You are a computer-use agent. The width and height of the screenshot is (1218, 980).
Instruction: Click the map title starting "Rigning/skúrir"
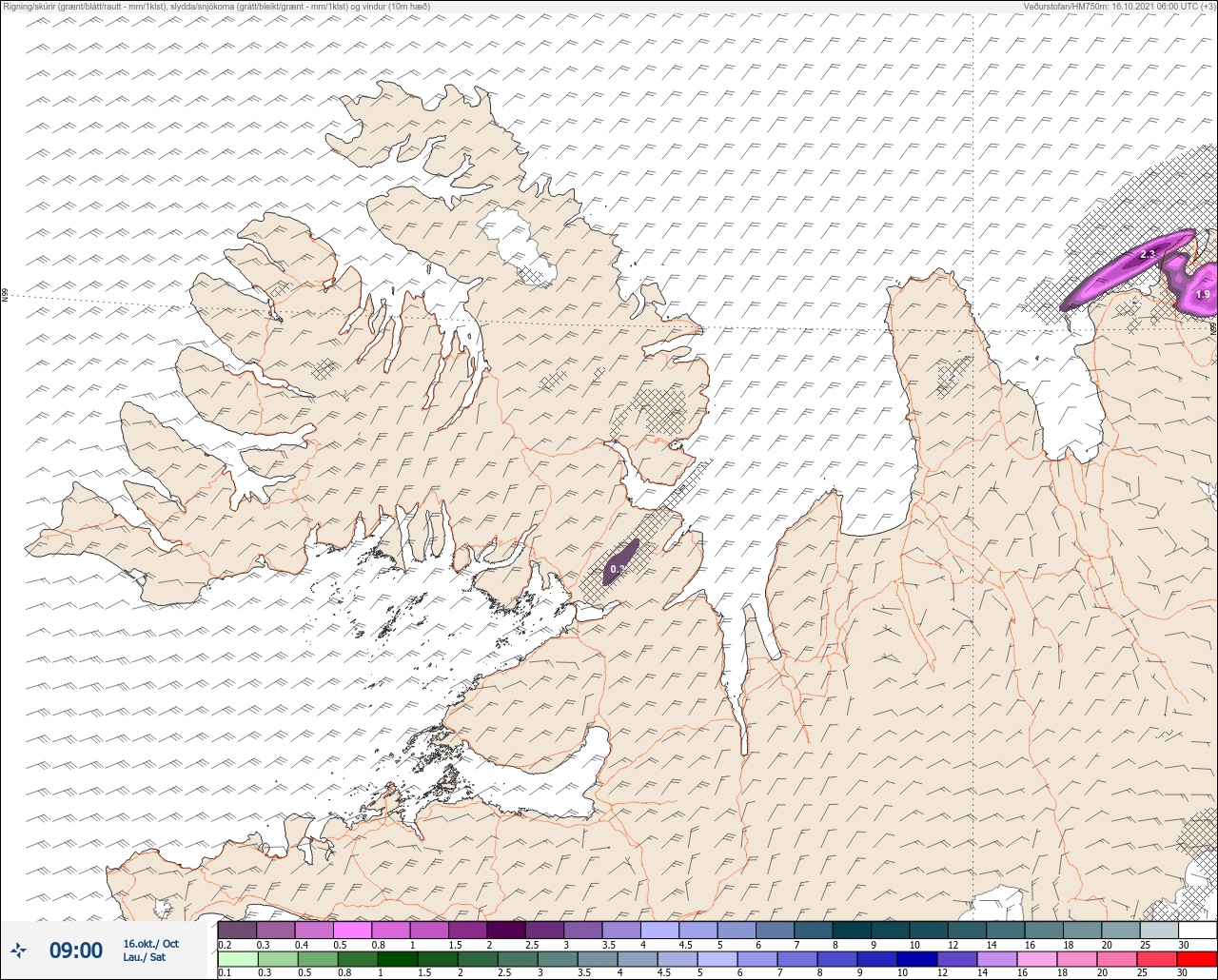coord(216,6)
